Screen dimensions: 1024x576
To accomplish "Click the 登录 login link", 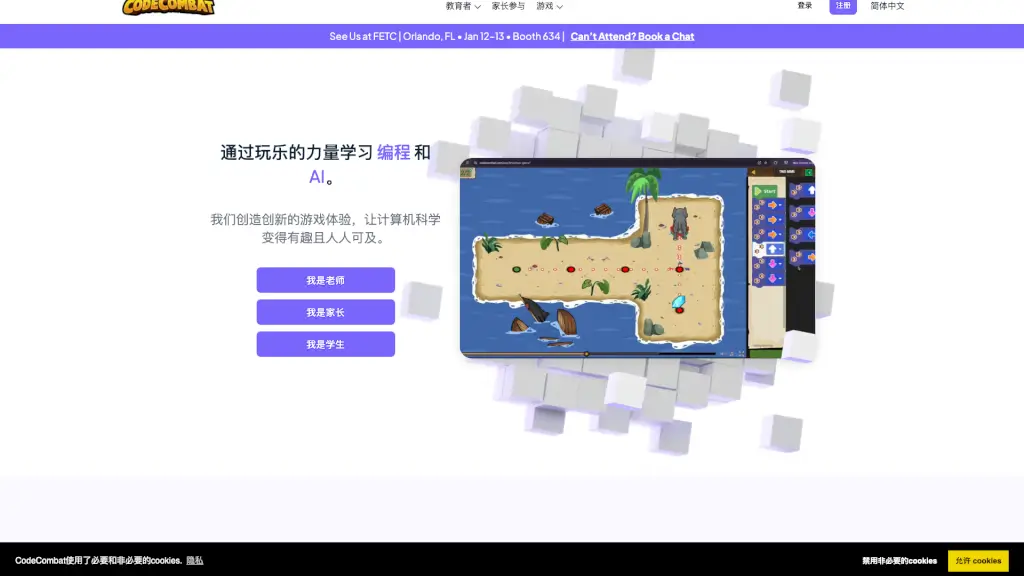I will (805, 6).
